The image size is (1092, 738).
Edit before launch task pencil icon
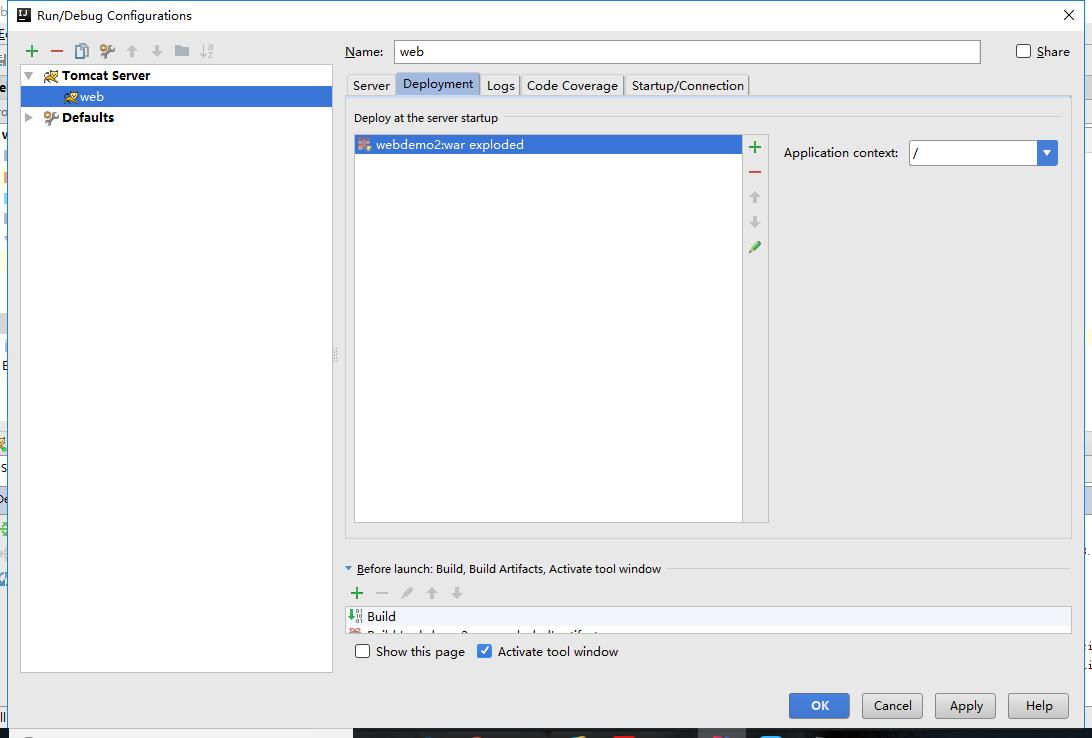[407, 593]
